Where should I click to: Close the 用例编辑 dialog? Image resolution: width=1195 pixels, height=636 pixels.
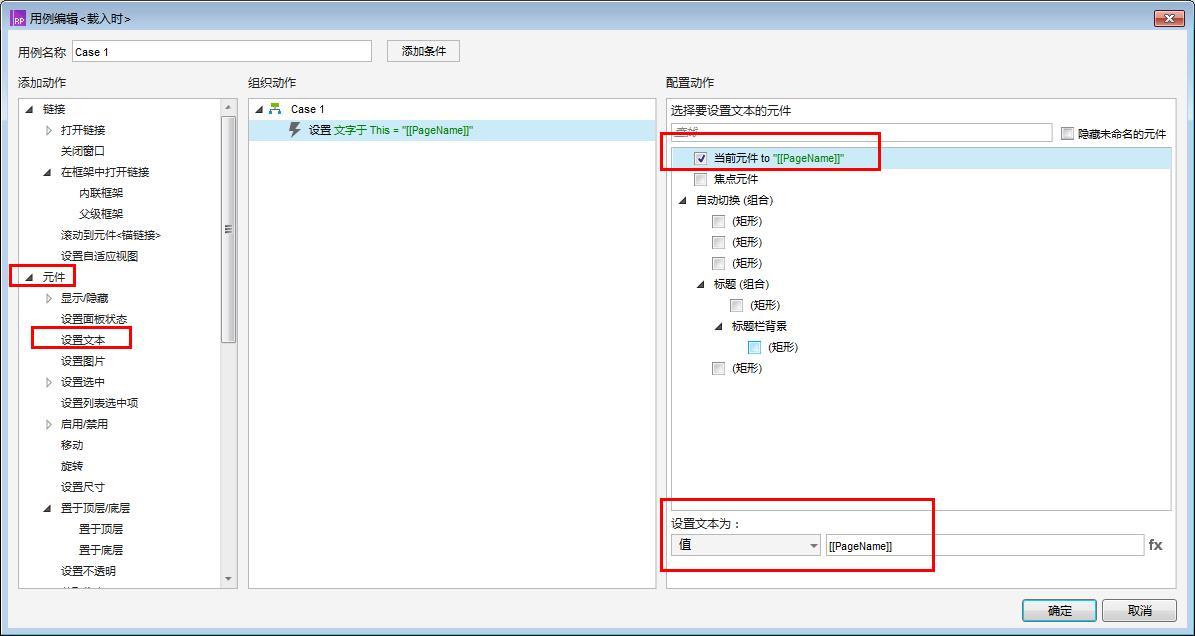pos(1168,18)
